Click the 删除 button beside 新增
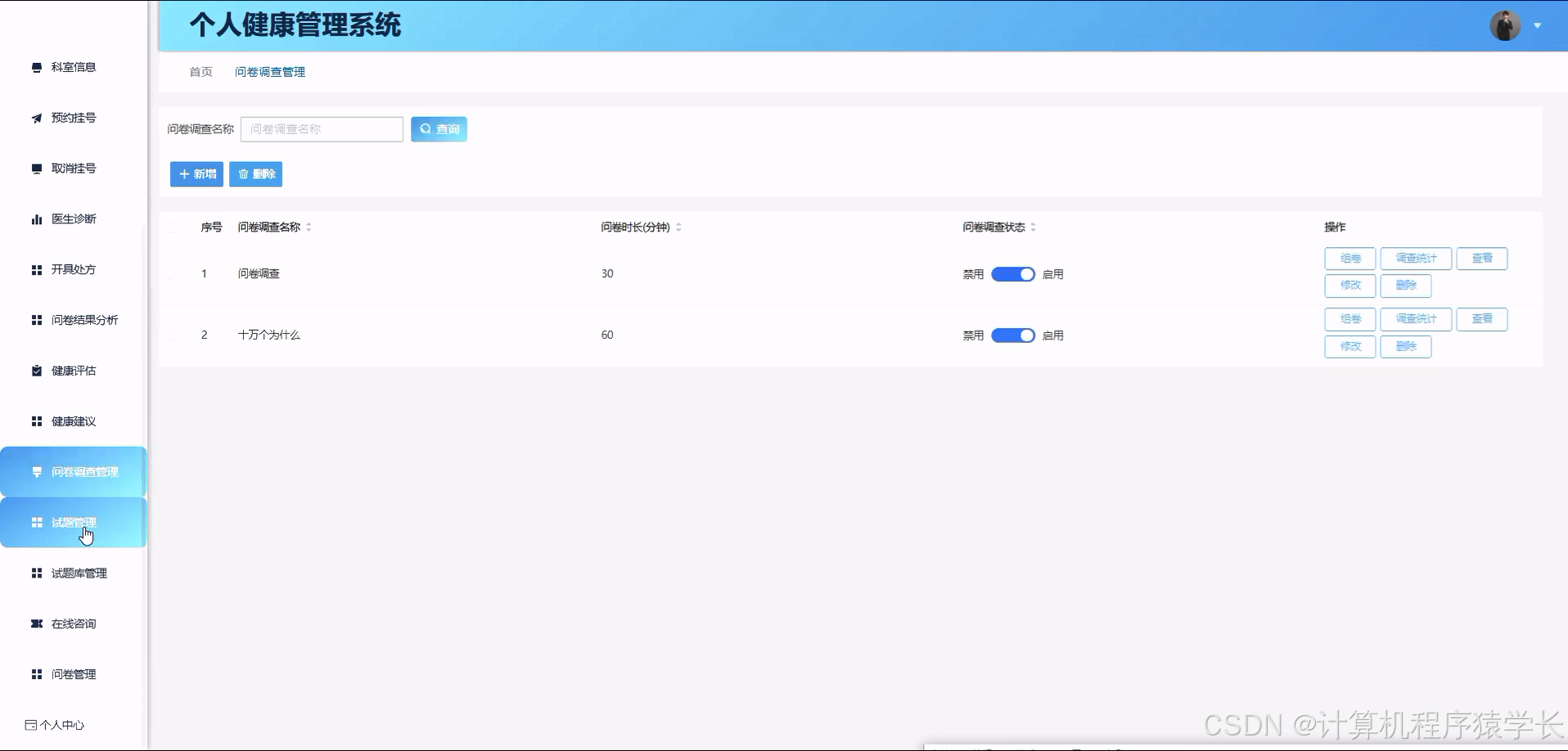Image resolution: width=1568 pixels, height=751 pixels. coord(255,174)
